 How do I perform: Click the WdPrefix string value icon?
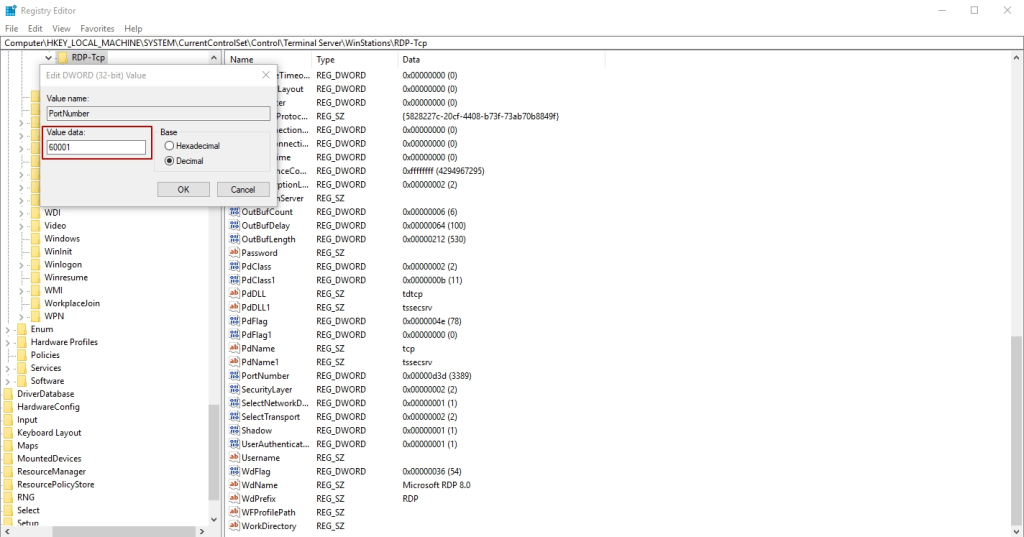(x=234, y=498)
